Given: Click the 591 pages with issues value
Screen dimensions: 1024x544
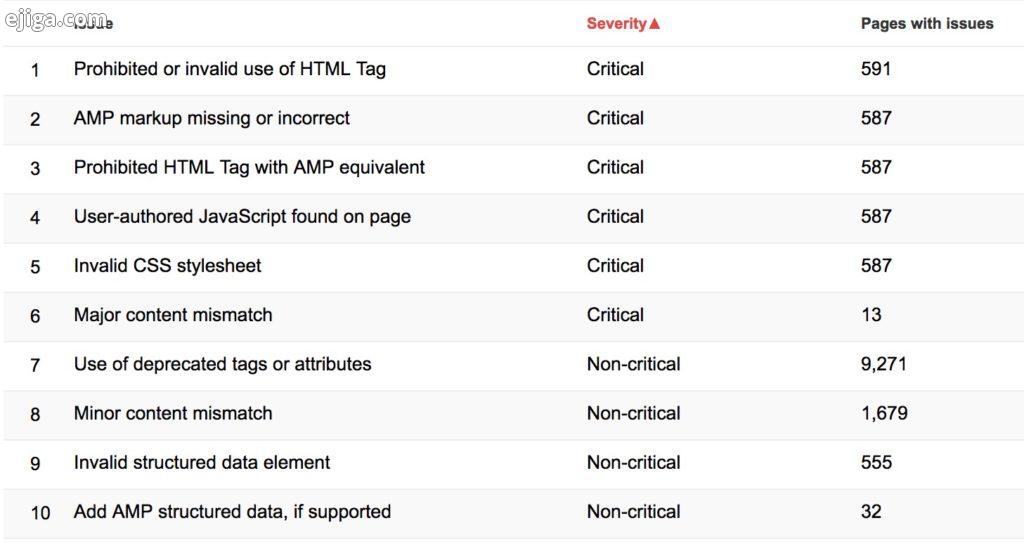Looking at the screenshot, I should coord(875,69).
